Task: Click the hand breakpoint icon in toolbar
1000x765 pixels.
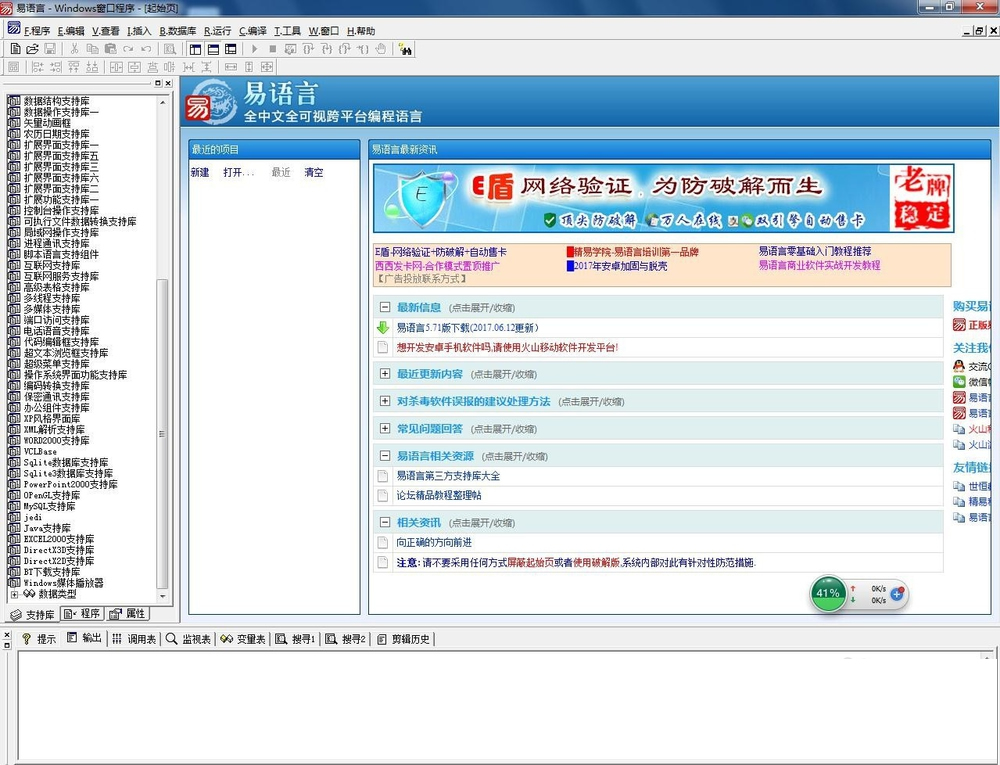Action: coord(381,48)
